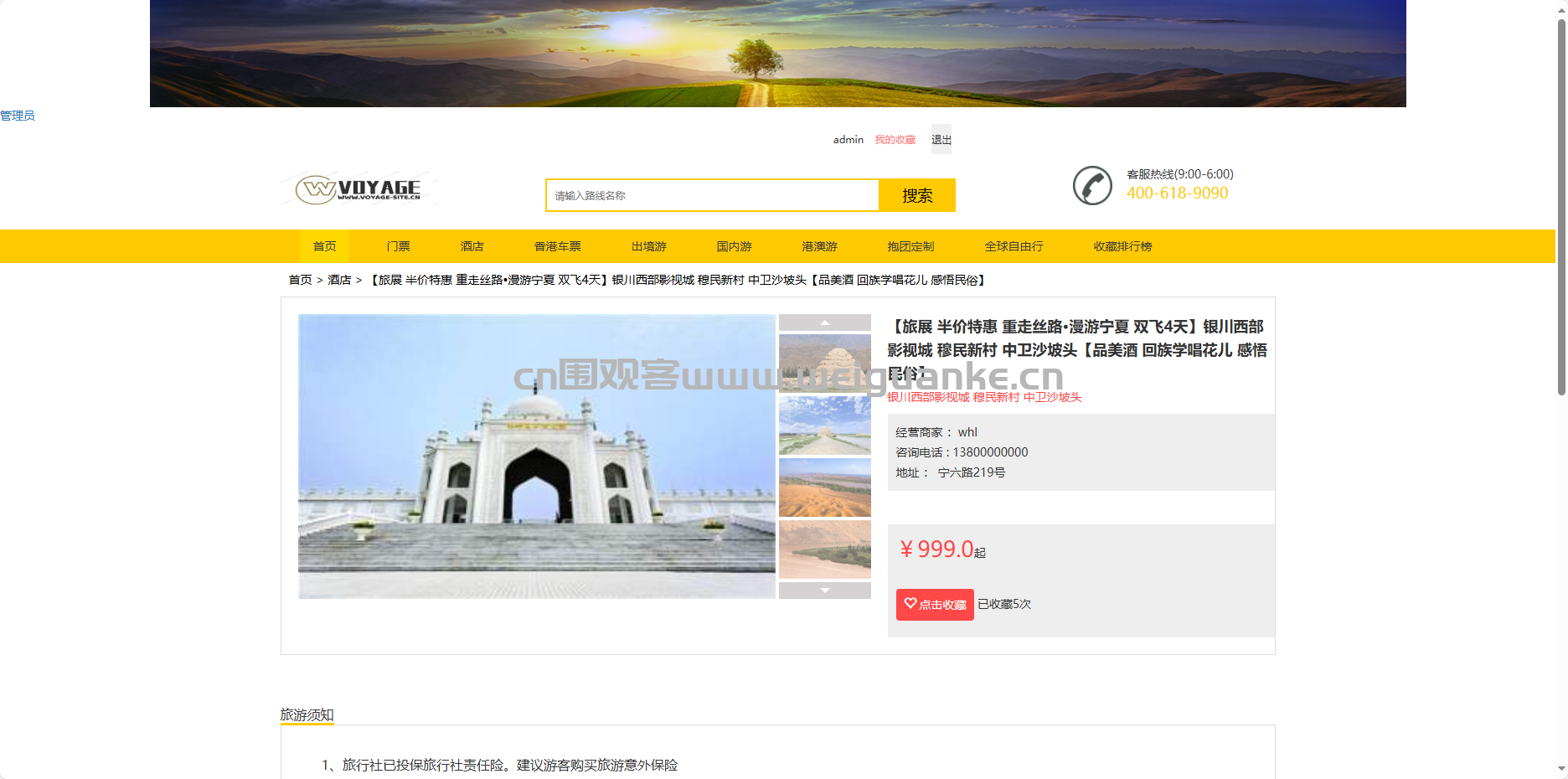Click the 酒店 breadcrumb link

(x=339, y=280)
